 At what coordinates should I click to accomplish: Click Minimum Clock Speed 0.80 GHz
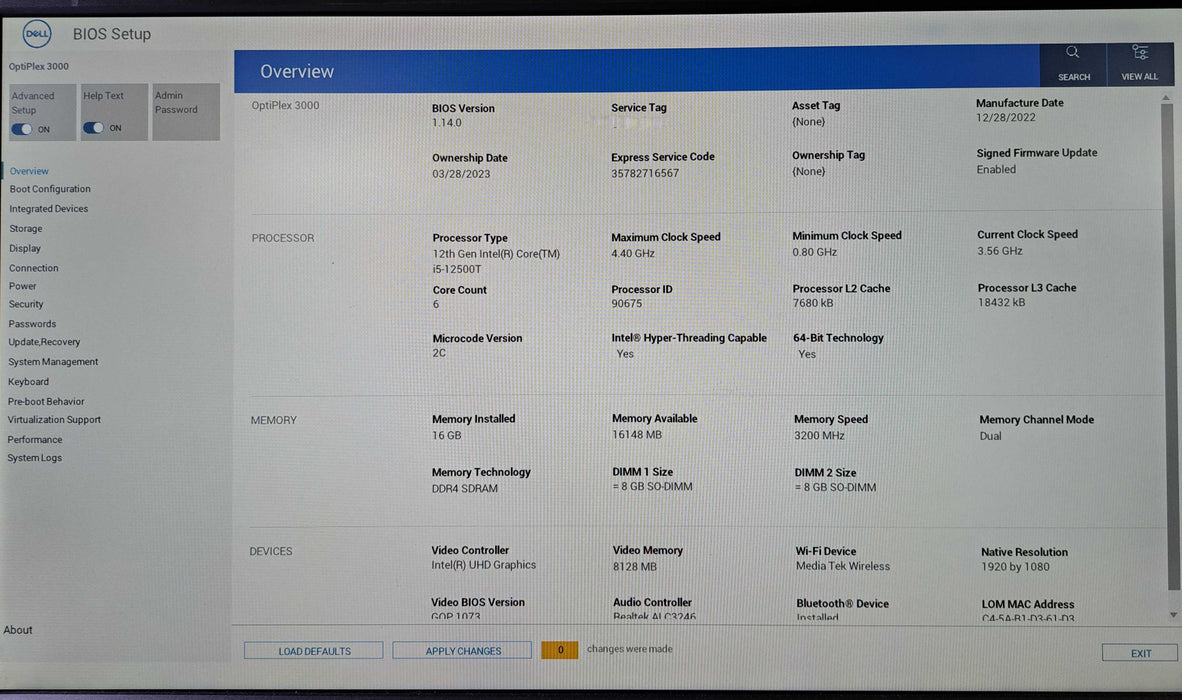click(x=815, y=252)
